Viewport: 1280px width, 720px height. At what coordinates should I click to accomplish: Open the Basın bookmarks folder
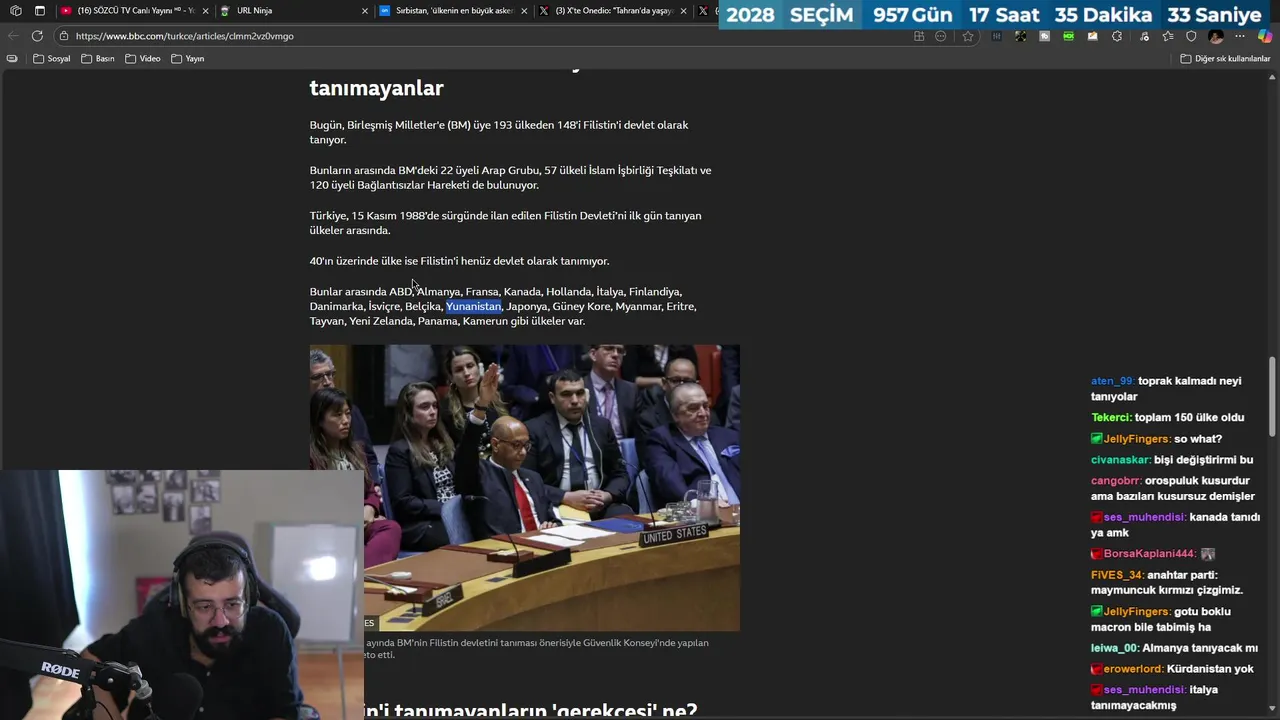[x=98, y=59]
